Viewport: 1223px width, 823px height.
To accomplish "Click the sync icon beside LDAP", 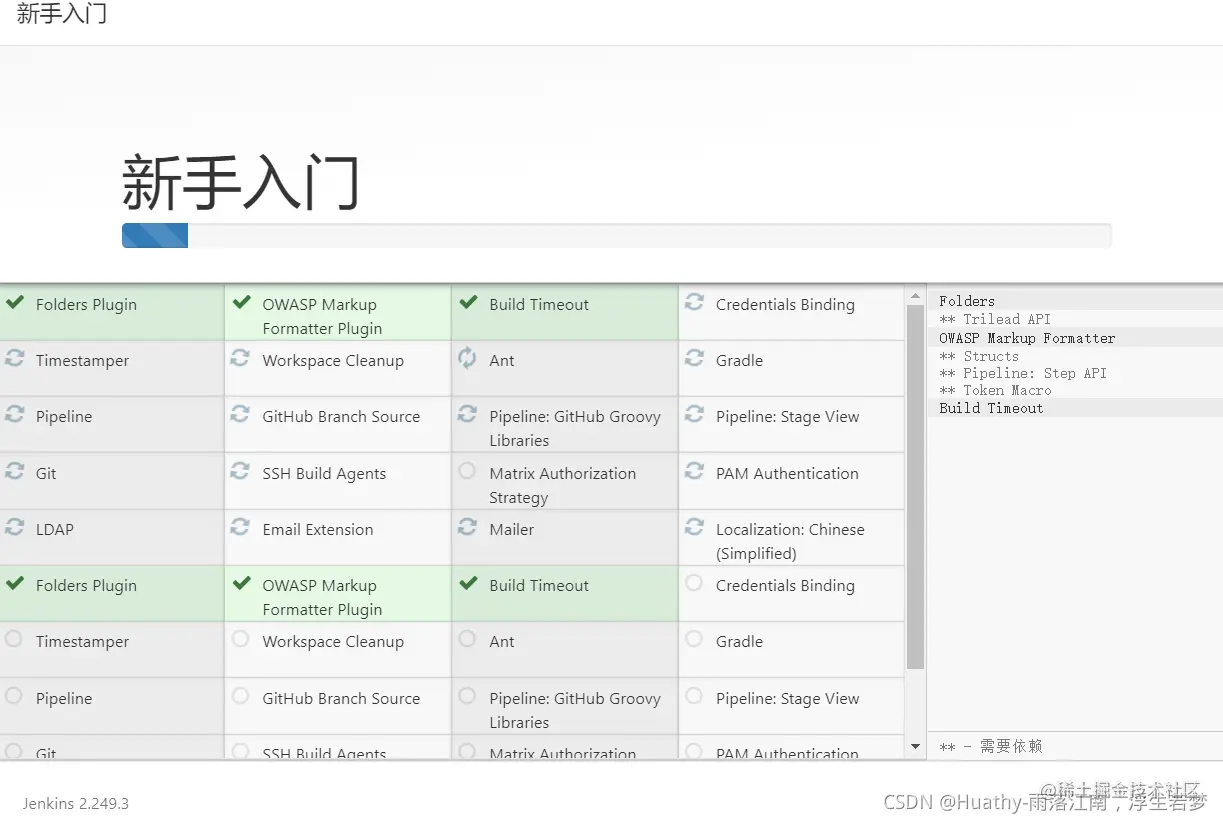I will [x=14, y=526].
